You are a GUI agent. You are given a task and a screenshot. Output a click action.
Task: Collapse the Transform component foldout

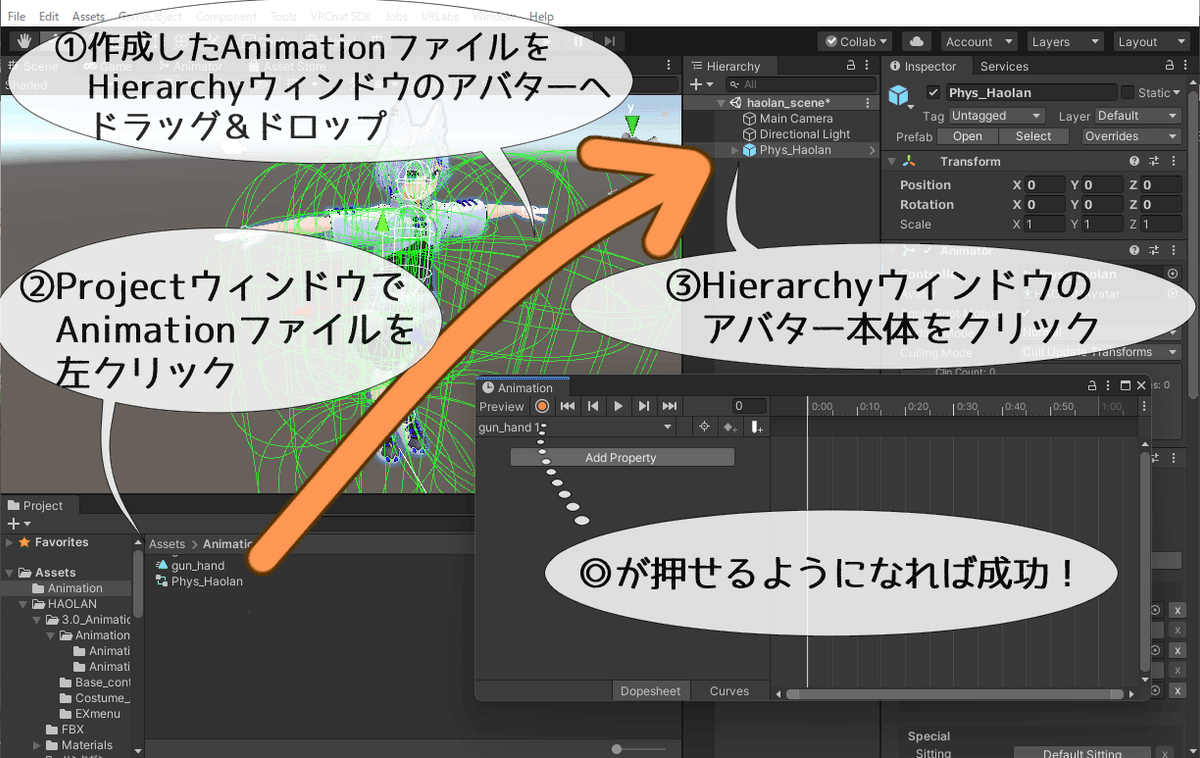(892, 161)
